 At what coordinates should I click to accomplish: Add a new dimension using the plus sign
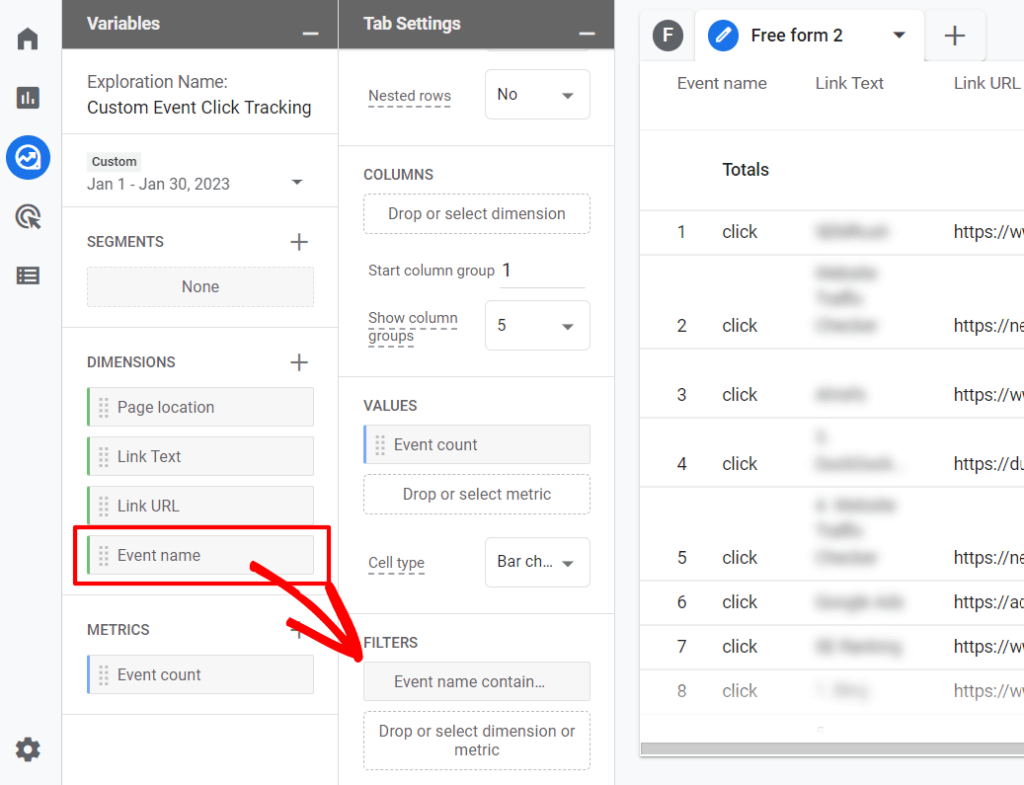pos(298,362)
